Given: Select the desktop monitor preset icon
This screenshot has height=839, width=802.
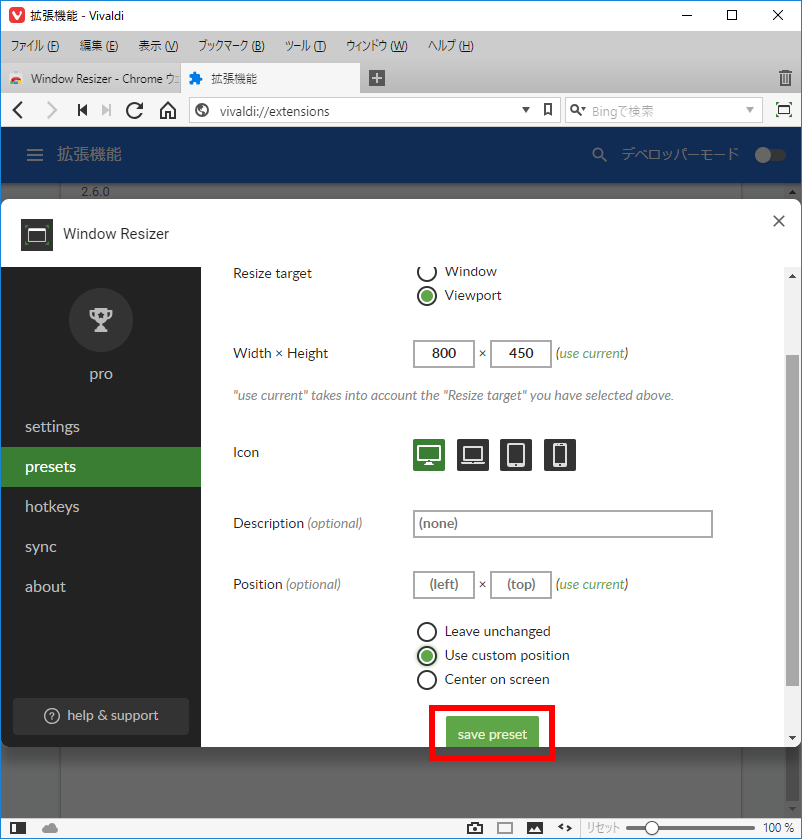Looking at the screenshot, I should (429, 455).
